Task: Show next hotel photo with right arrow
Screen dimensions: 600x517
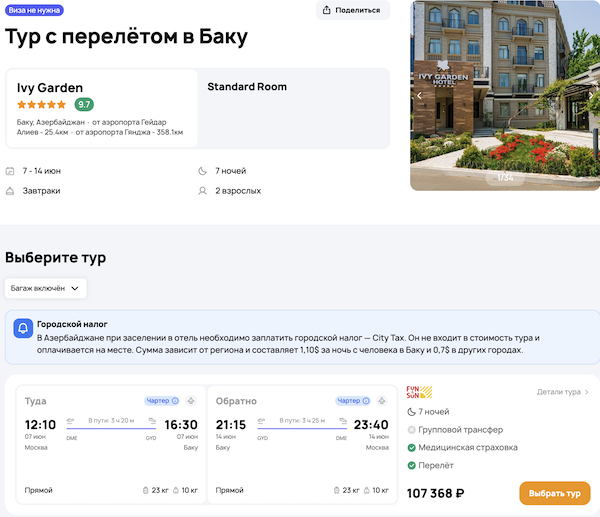Action: pyautogui.click(x=591, y=96)
